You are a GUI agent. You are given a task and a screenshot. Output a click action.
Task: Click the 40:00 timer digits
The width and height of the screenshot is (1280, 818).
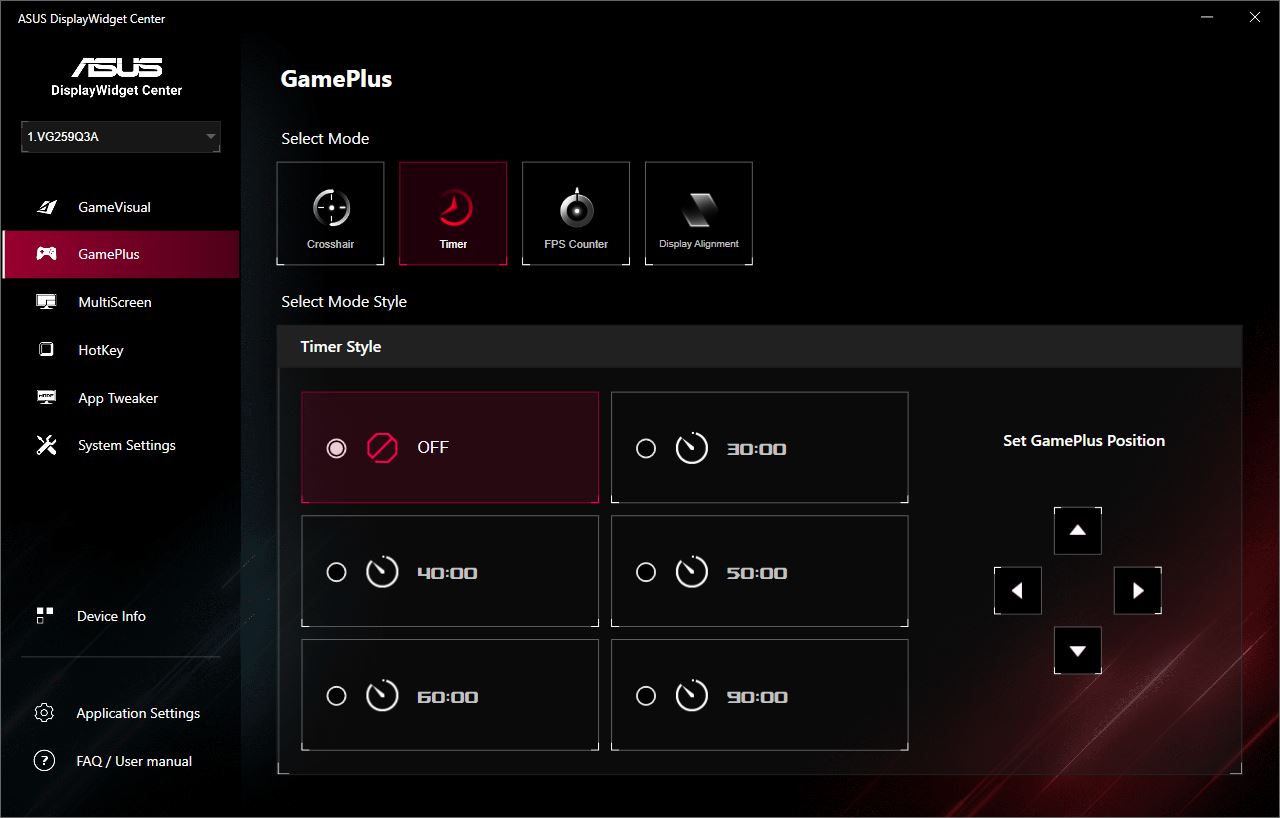pos(447,573)
